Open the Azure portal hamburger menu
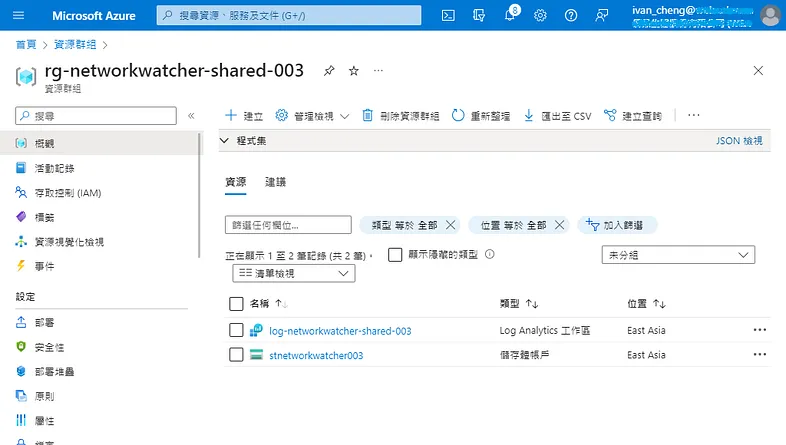 click(19, 15)
